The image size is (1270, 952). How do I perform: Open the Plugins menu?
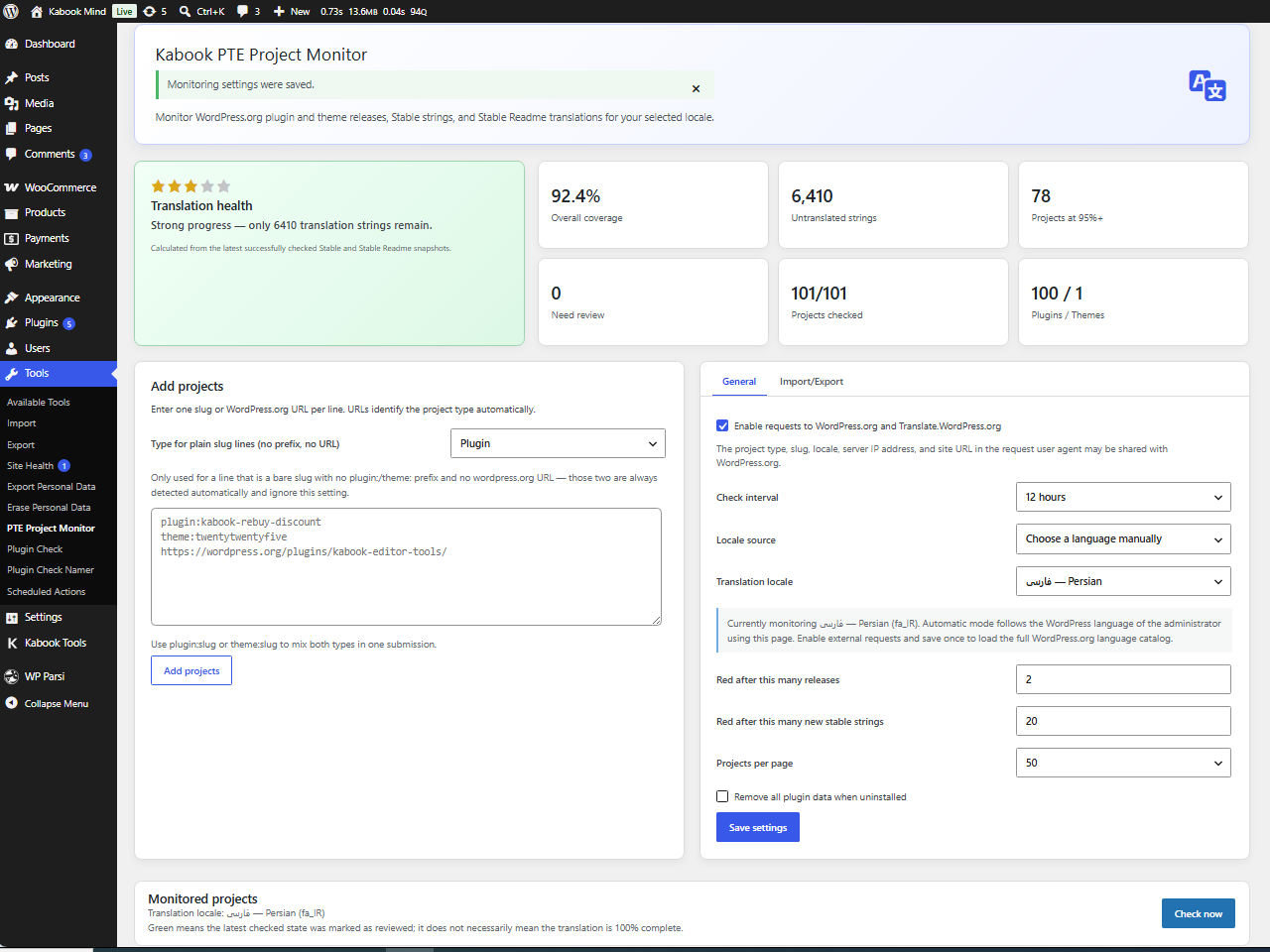(59, 322)
